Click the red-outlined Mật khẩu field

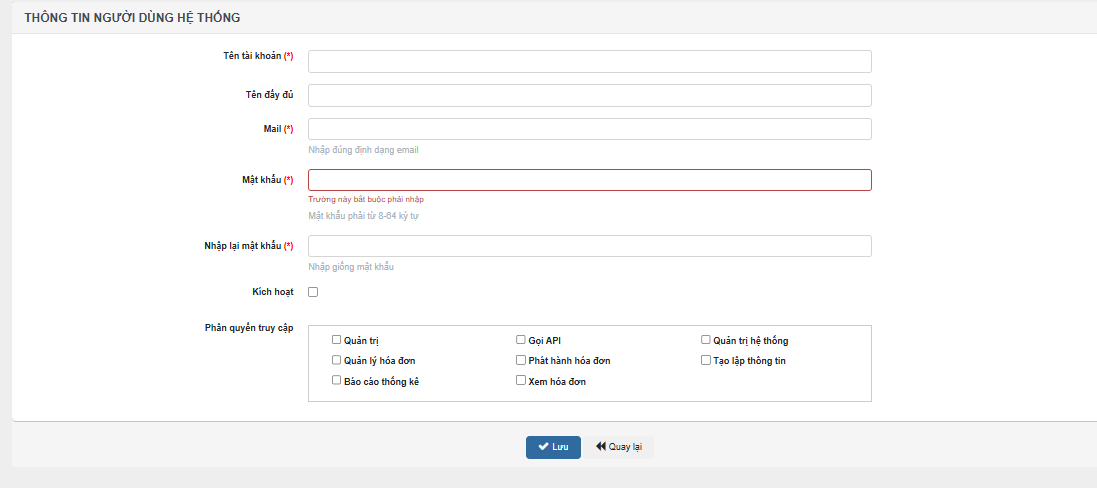pos(589,180)
